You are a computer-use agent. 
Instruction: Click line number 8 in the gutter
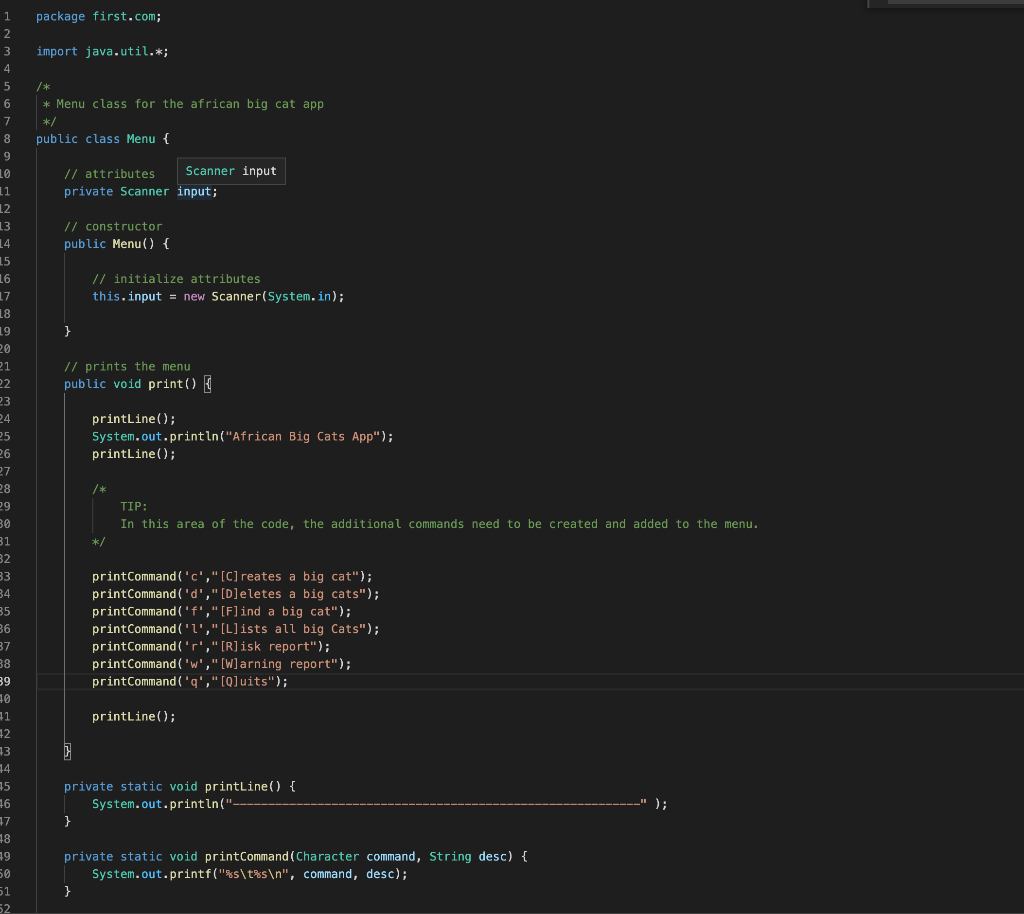[x=7, y=139]
